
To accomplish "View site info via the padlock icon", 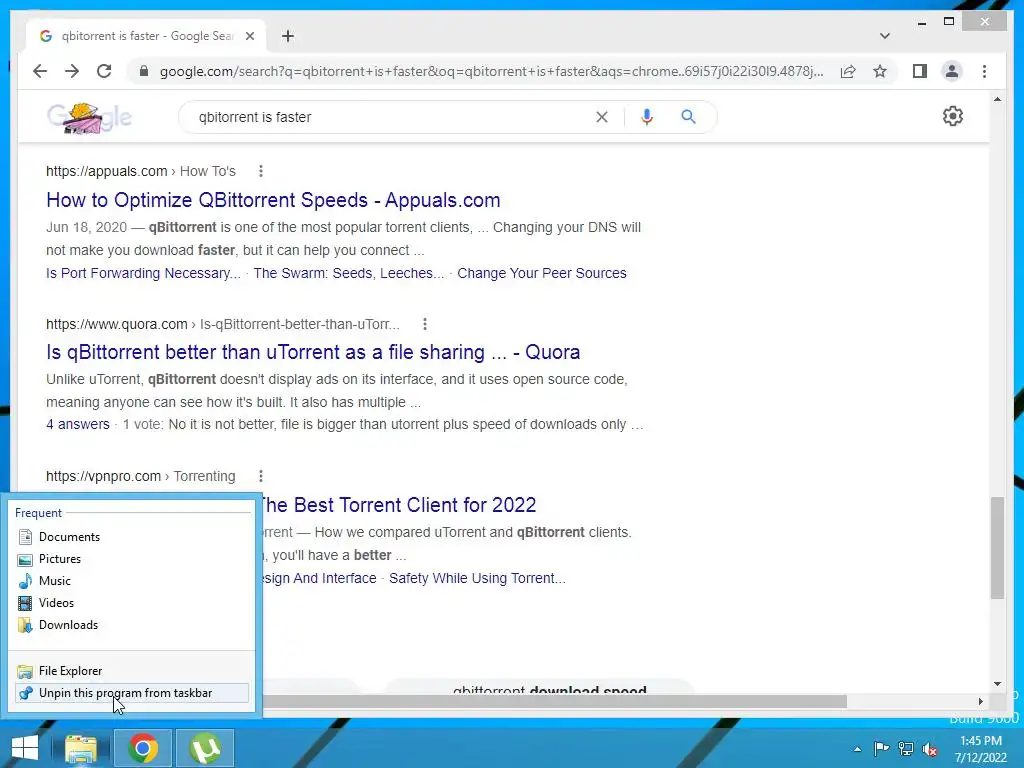I will point(144,71).
